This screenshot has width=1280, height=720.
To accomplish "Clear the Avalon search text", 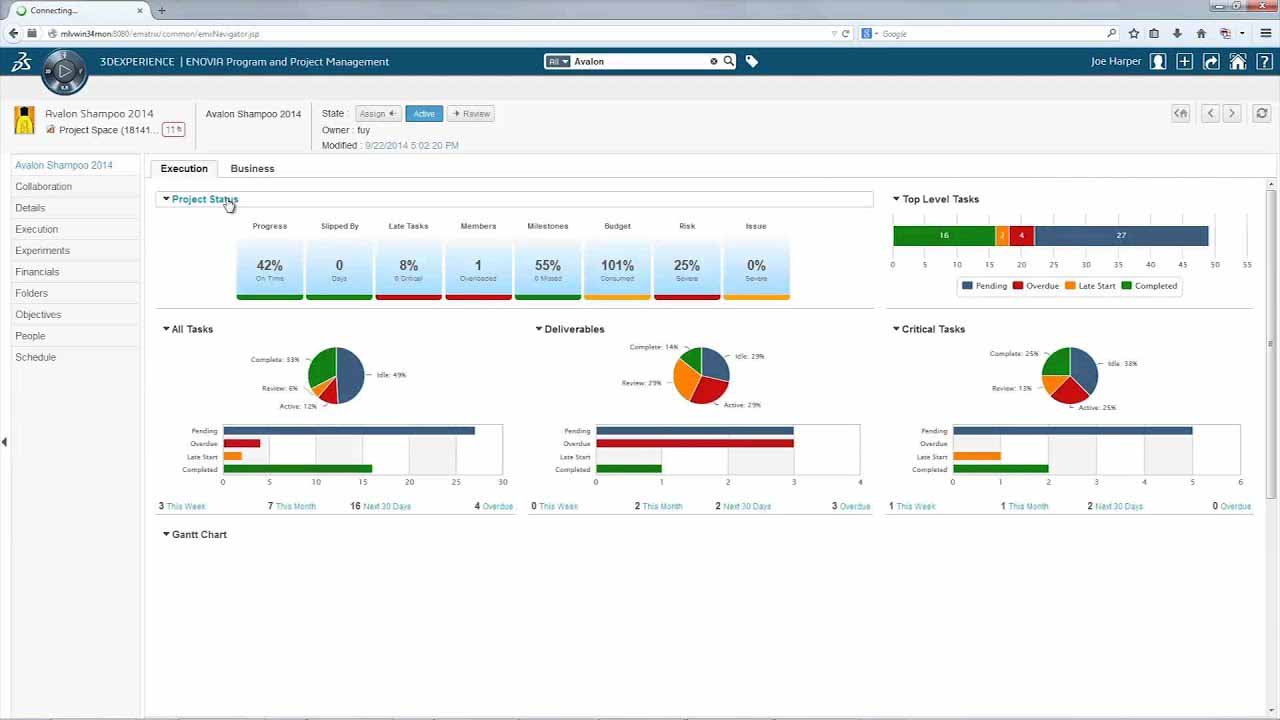I will tap(714, 61).
